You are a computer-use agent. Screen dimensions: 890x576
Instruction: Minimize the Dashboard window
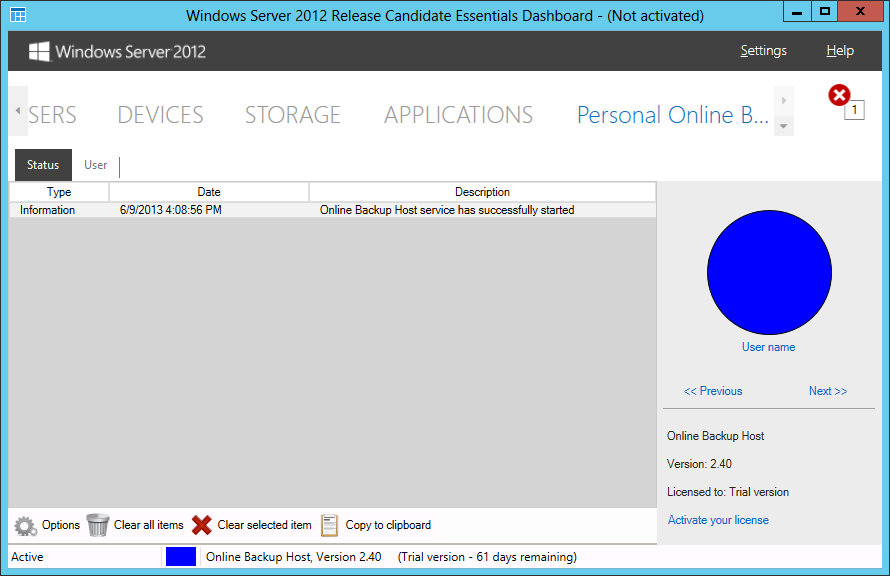point(797,11)
